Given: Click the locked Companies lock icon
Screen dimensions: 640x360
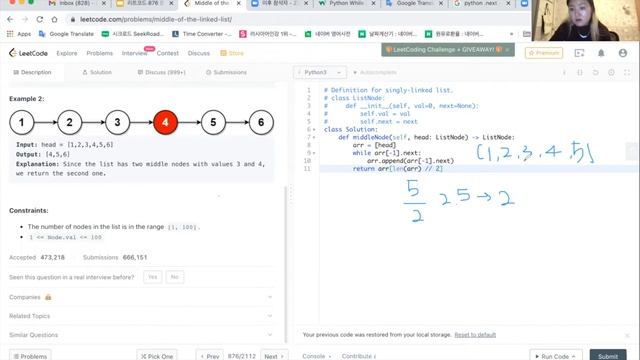Looking at the screenshot, I should (x=48, y=297).
